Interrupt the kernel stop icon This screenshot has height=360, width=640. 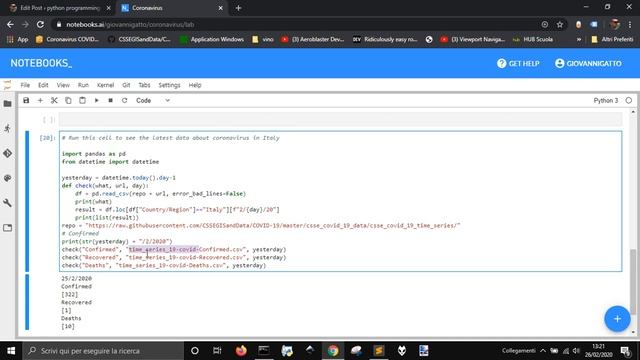[x=110, y=100]
